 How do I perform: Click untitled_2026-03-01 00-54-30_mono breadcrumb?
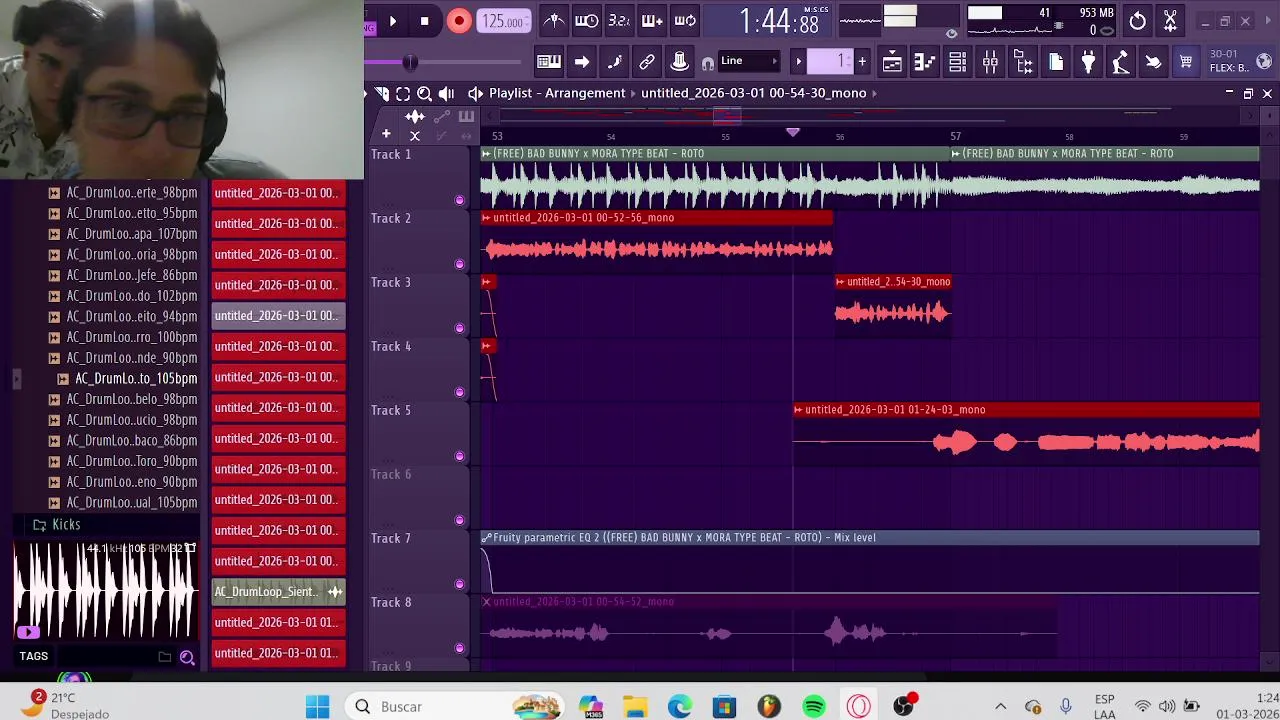(753, 93)
